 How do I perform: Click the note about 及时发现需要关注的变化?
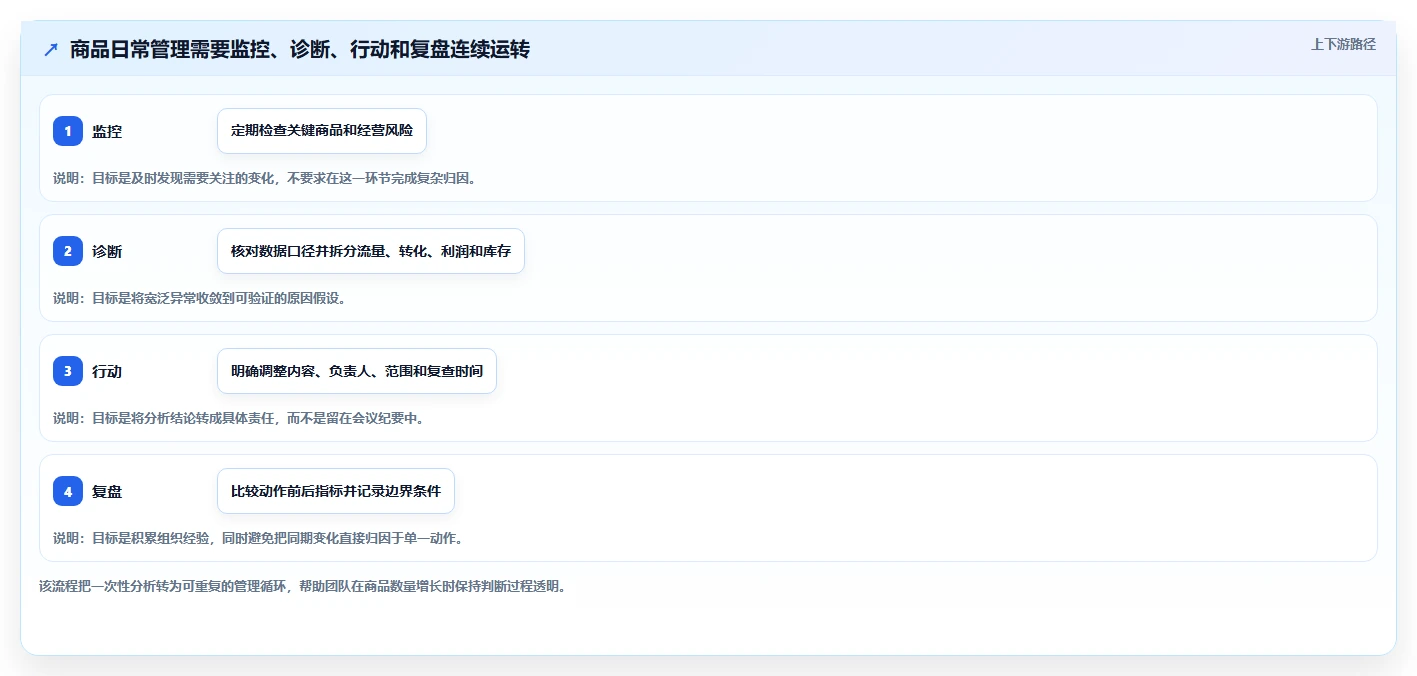click(x=264, y=178)
